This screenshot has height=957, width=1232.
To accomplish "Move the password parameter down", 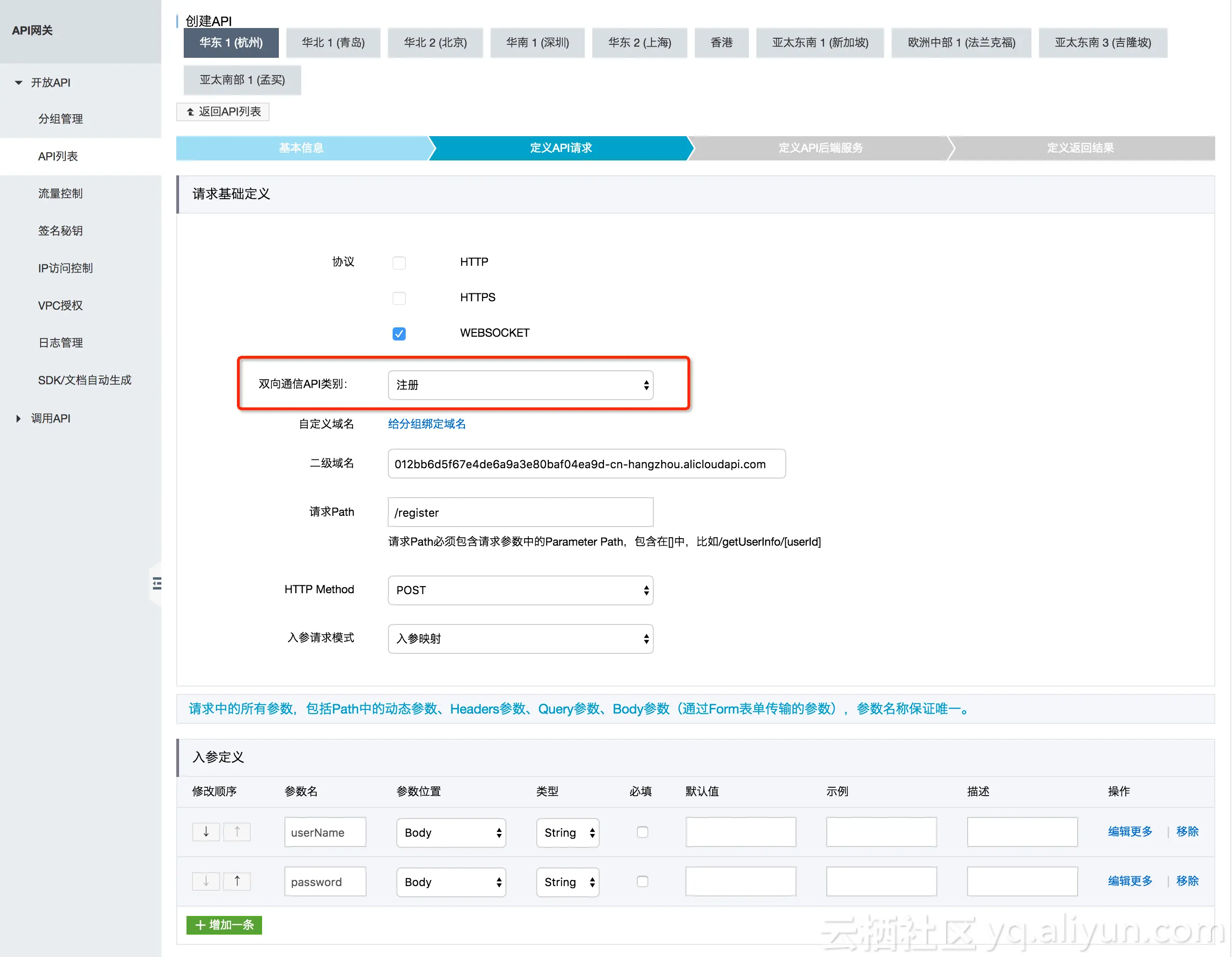I will coord(206,881).
